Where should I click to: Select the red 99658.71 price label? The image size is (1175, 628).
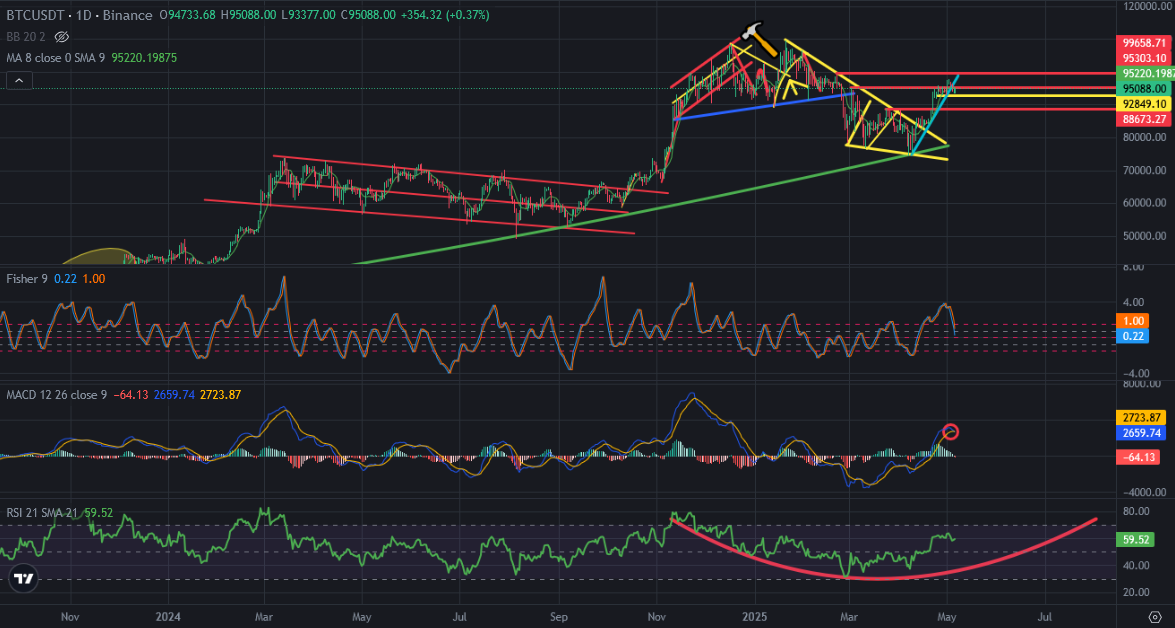pyautogui.click(x=1144, y=43)
